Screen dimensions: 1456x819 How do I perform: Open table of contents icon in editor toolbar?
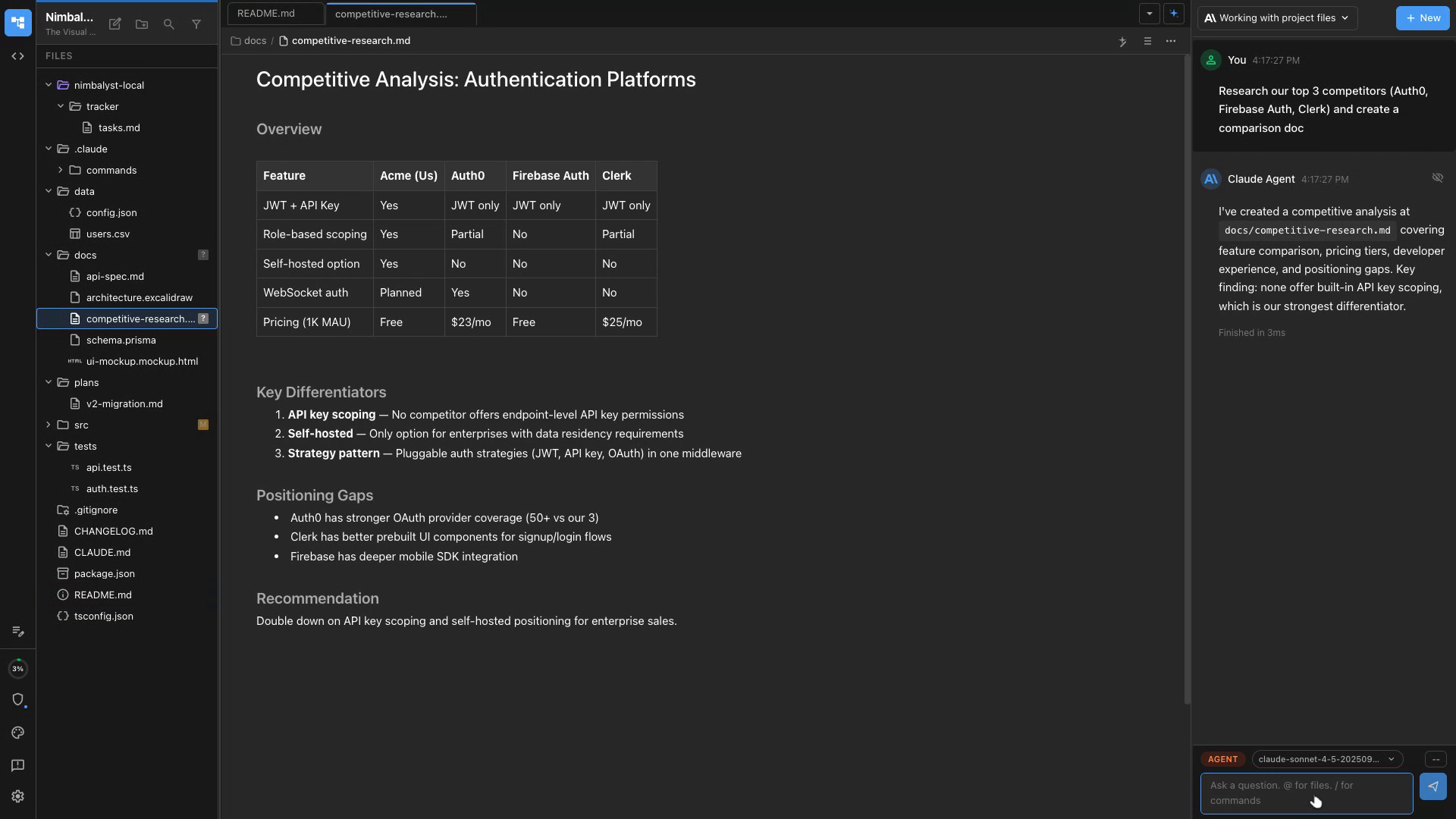pos(1147,41)
